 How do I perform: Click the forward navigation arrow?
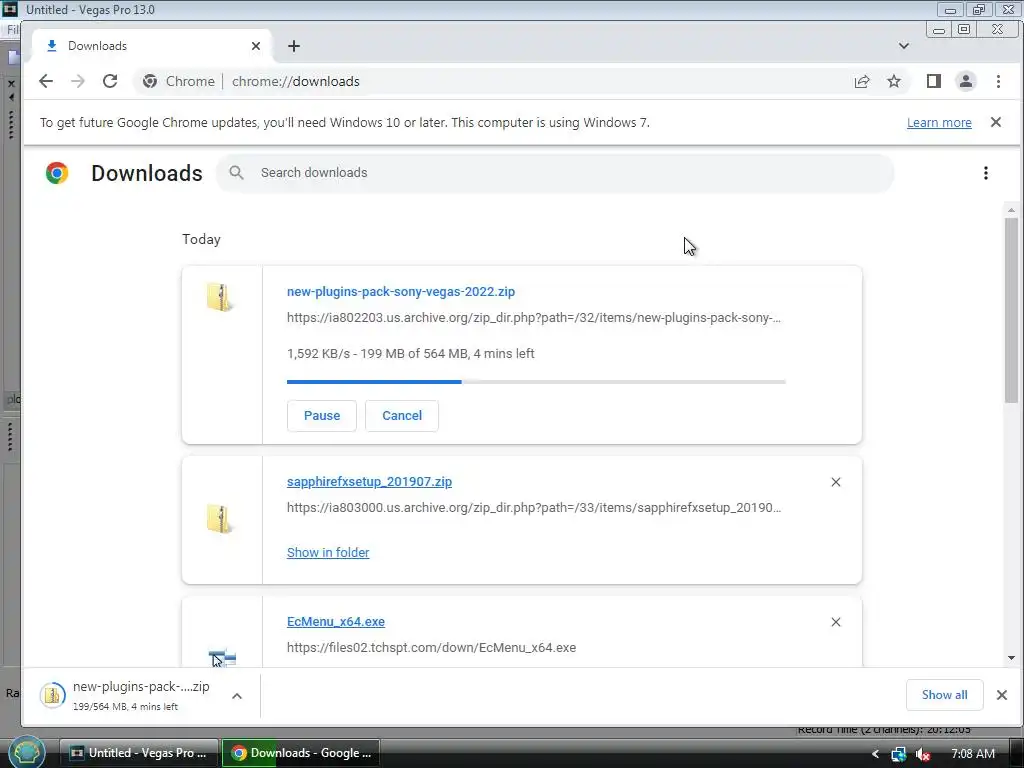(x=78, y=81)
